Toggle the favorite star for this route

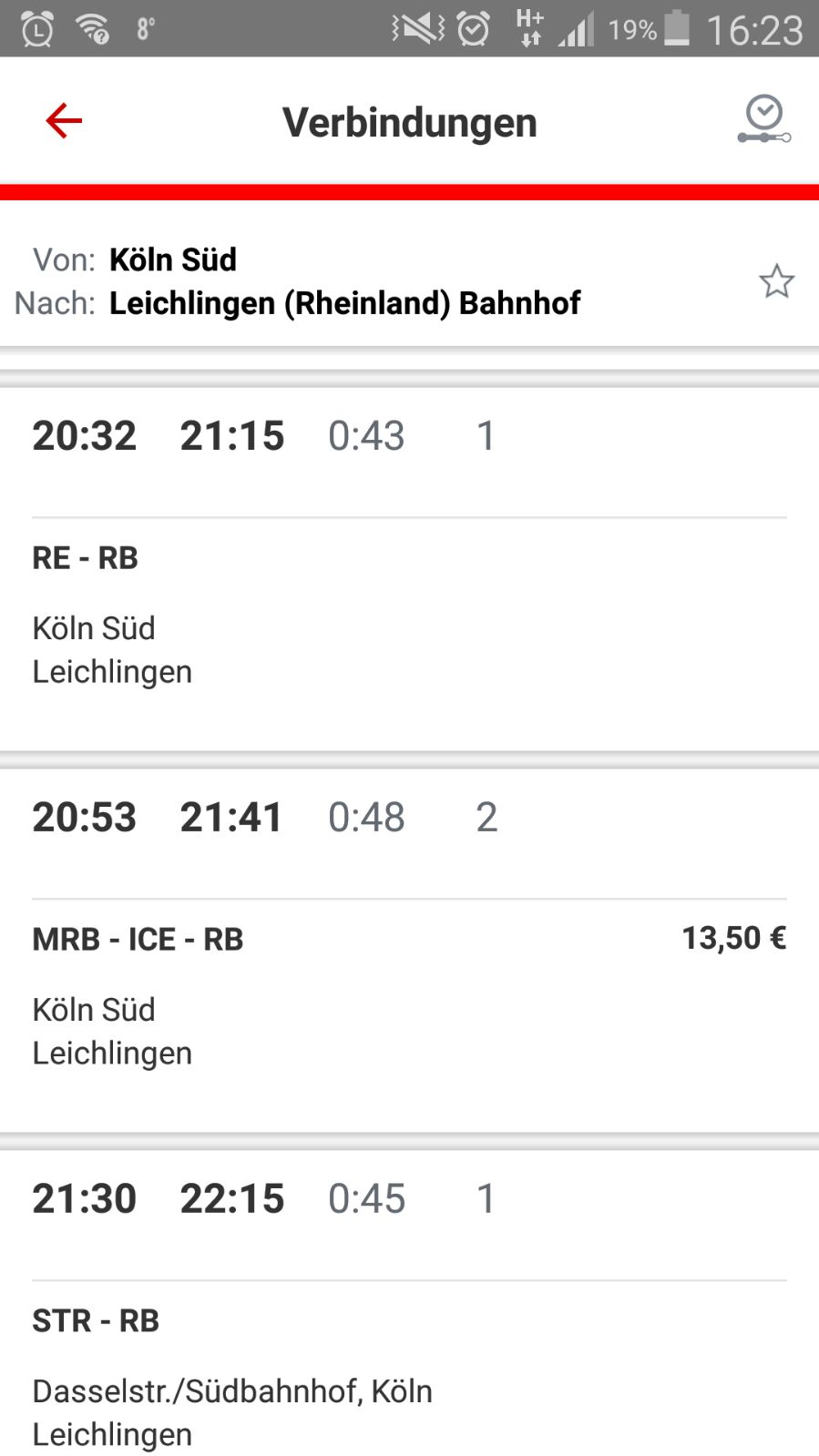coord(776,281)
